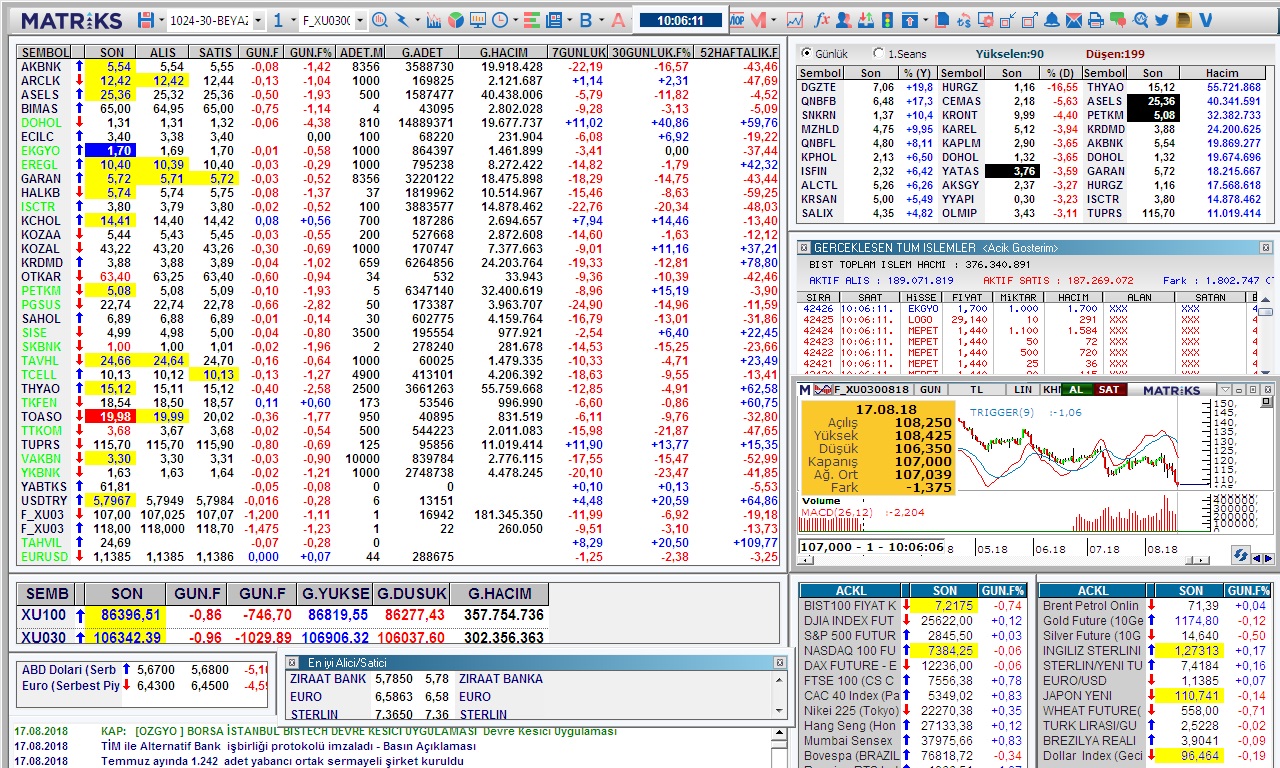
Task: Click the red-green depth bars icon
Action: tap(532, 20)
